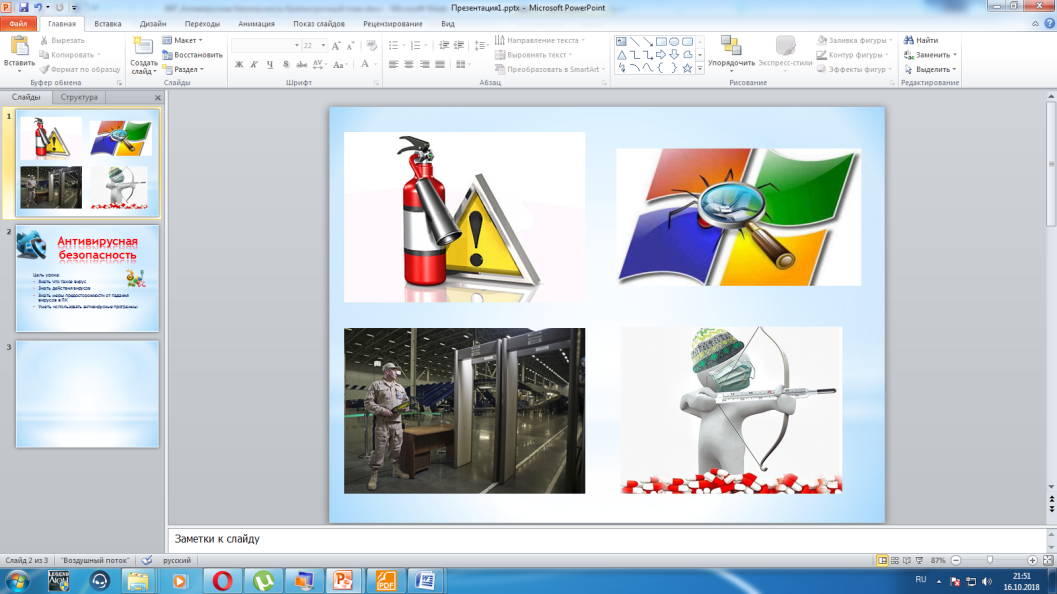Open numbered list options
The height and width of the screenshot is (594, 1057).
tap(418, 46)
